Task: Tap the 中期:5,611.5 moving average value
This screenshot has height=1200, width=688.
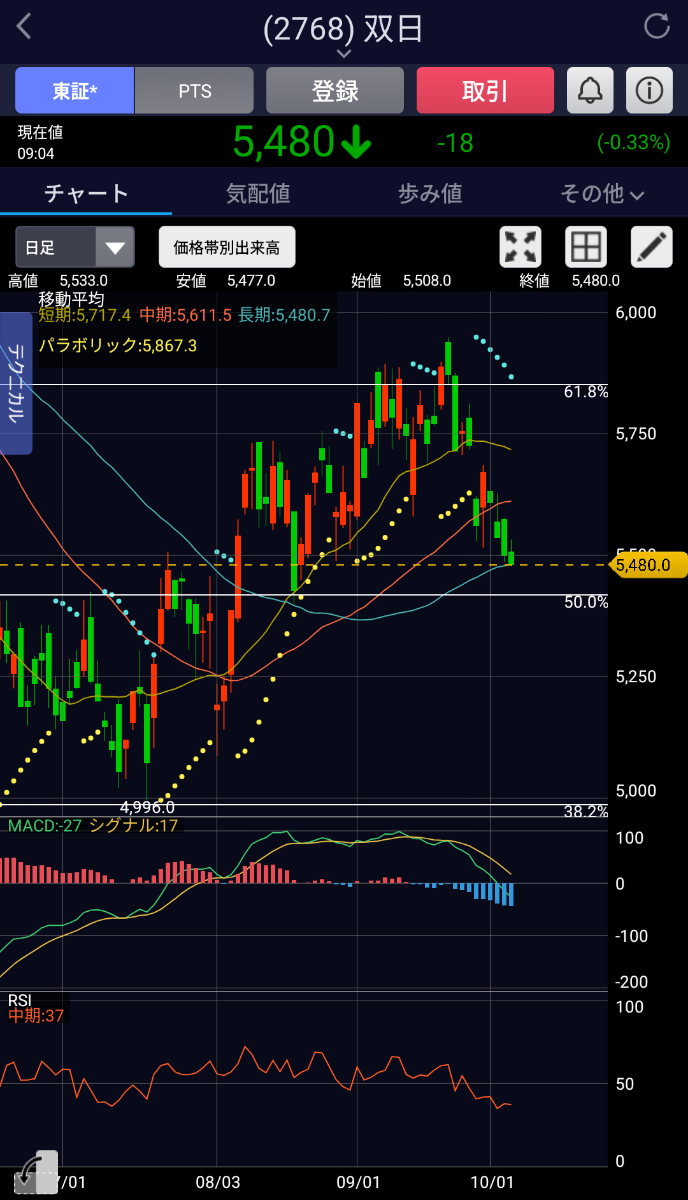Action: [185, 315]
